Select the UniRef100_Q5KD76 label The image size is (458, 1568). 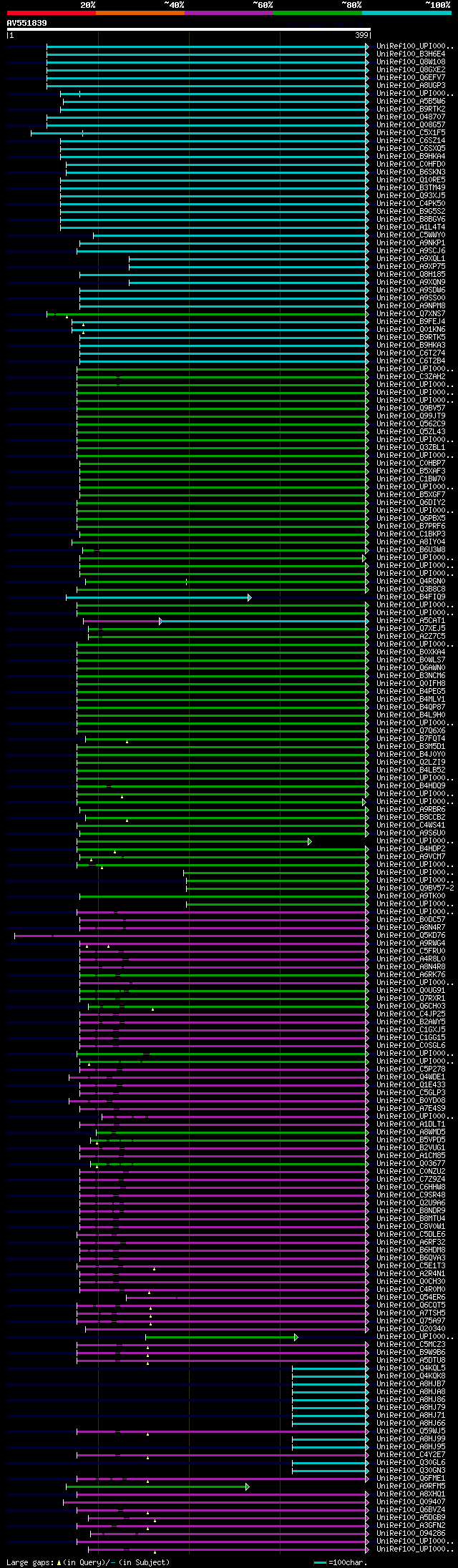pos(411,935)
